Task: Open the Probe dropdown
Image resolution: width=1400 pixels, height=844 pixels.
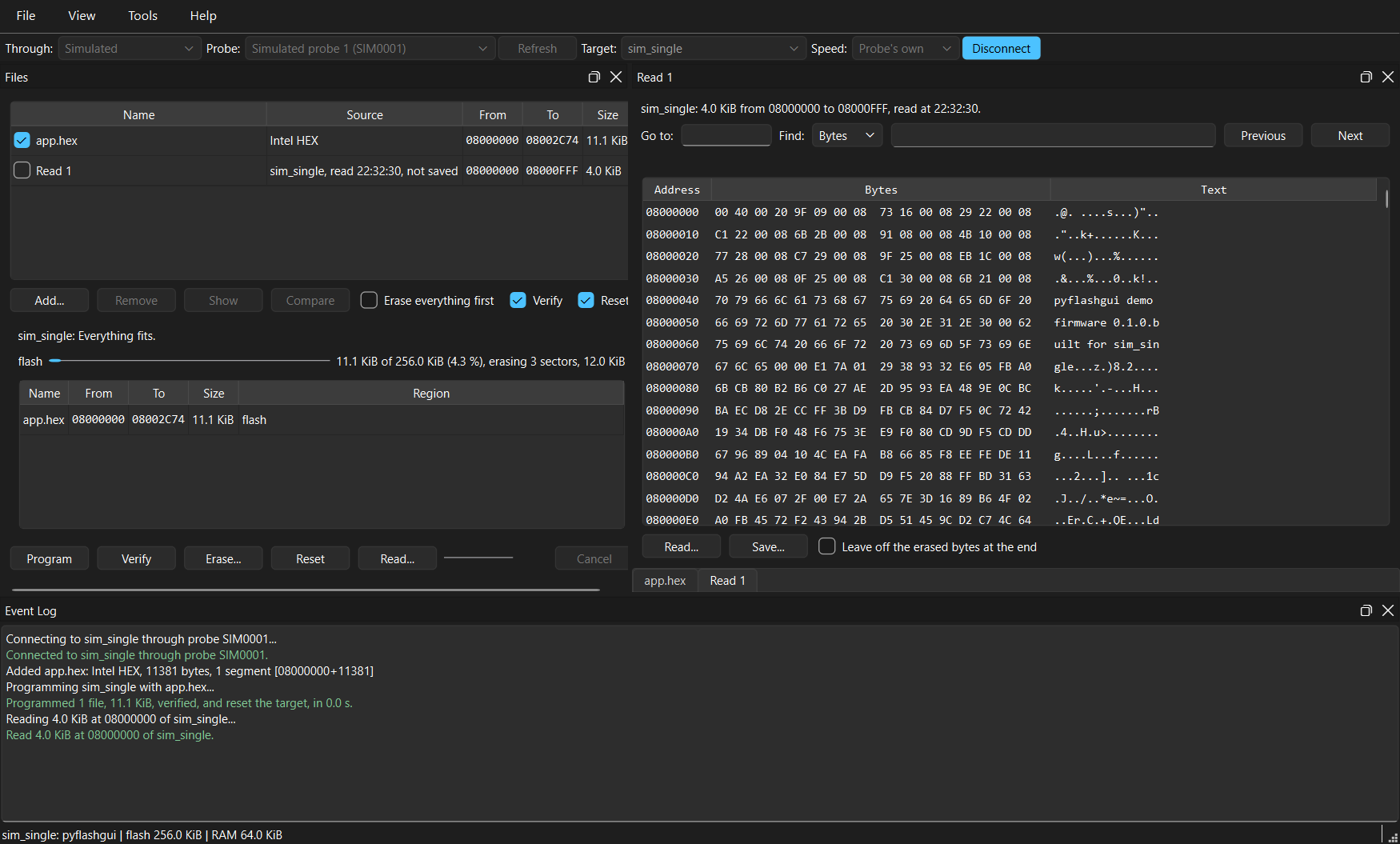Action: [x=370, y=49]
